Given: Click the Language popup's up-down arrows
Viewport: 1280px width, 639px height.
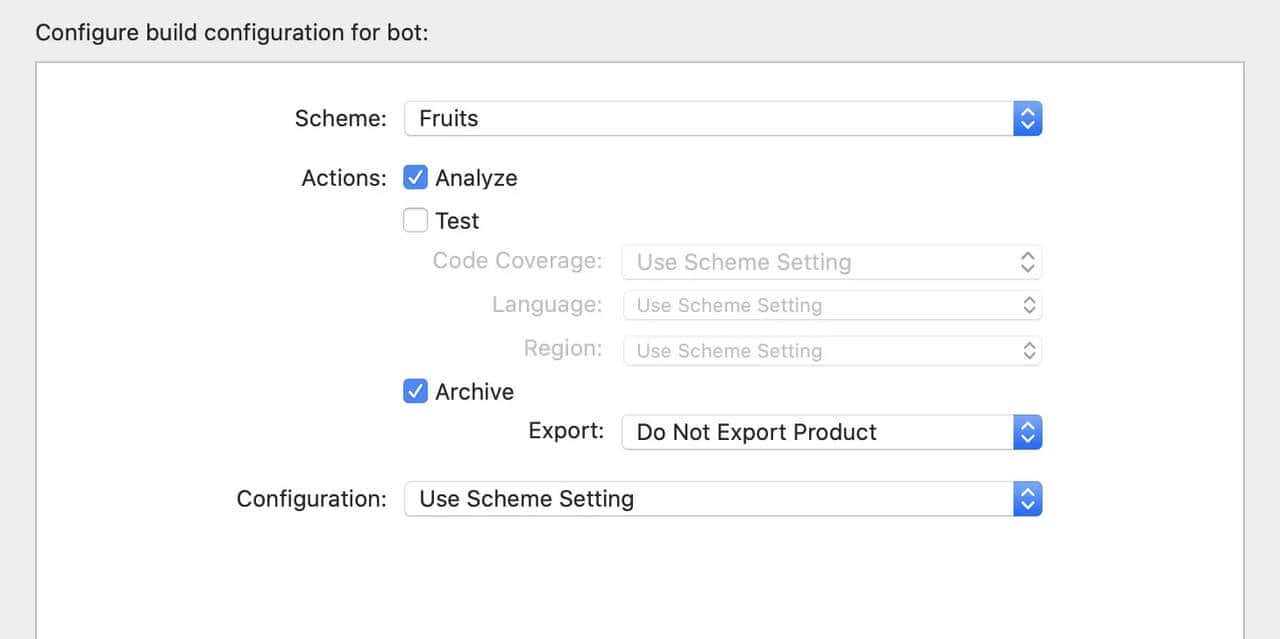Looking at the screenshot, I should (x=1028, y=305).
